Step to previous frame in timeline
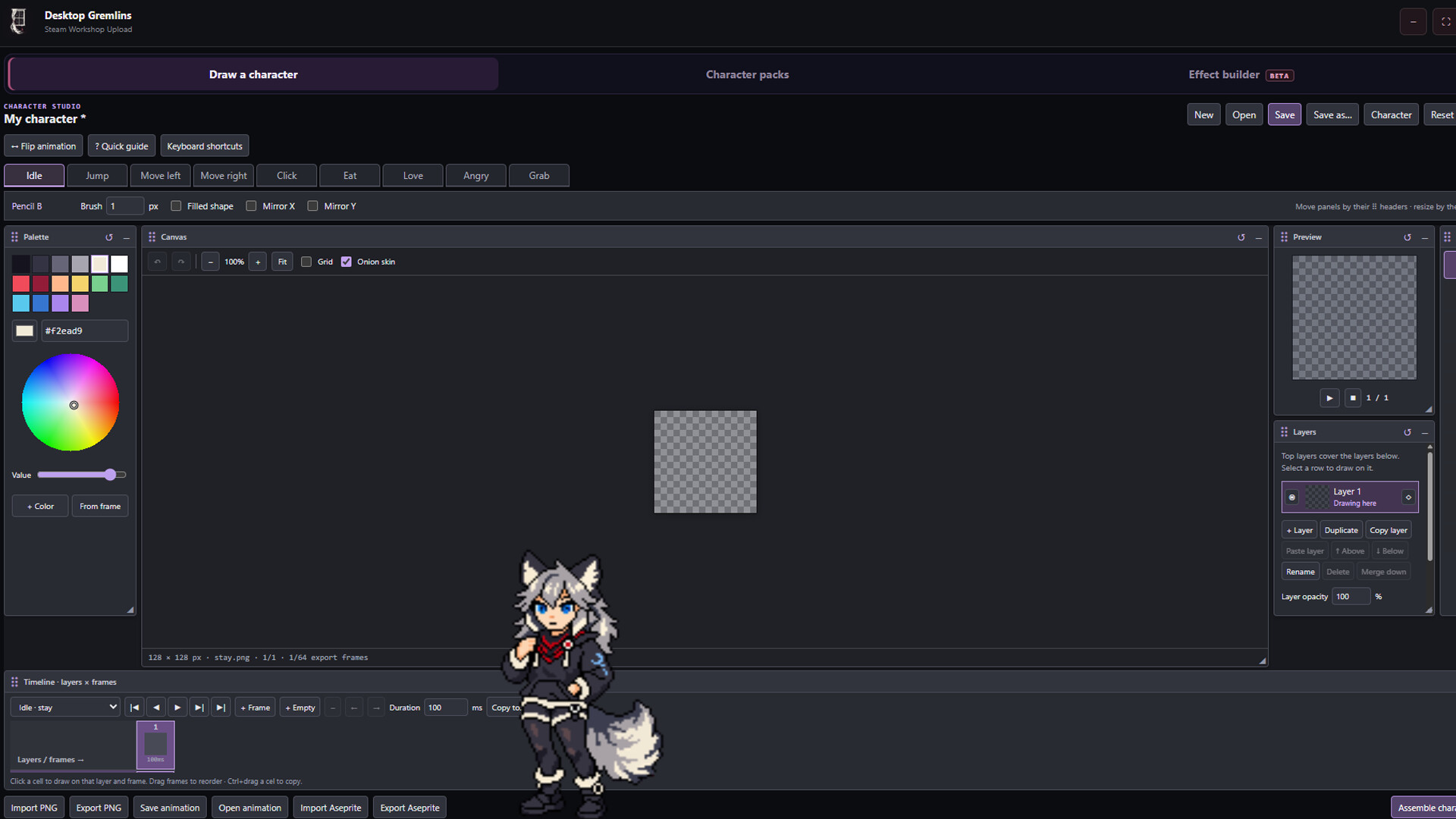 pos(156,708)
